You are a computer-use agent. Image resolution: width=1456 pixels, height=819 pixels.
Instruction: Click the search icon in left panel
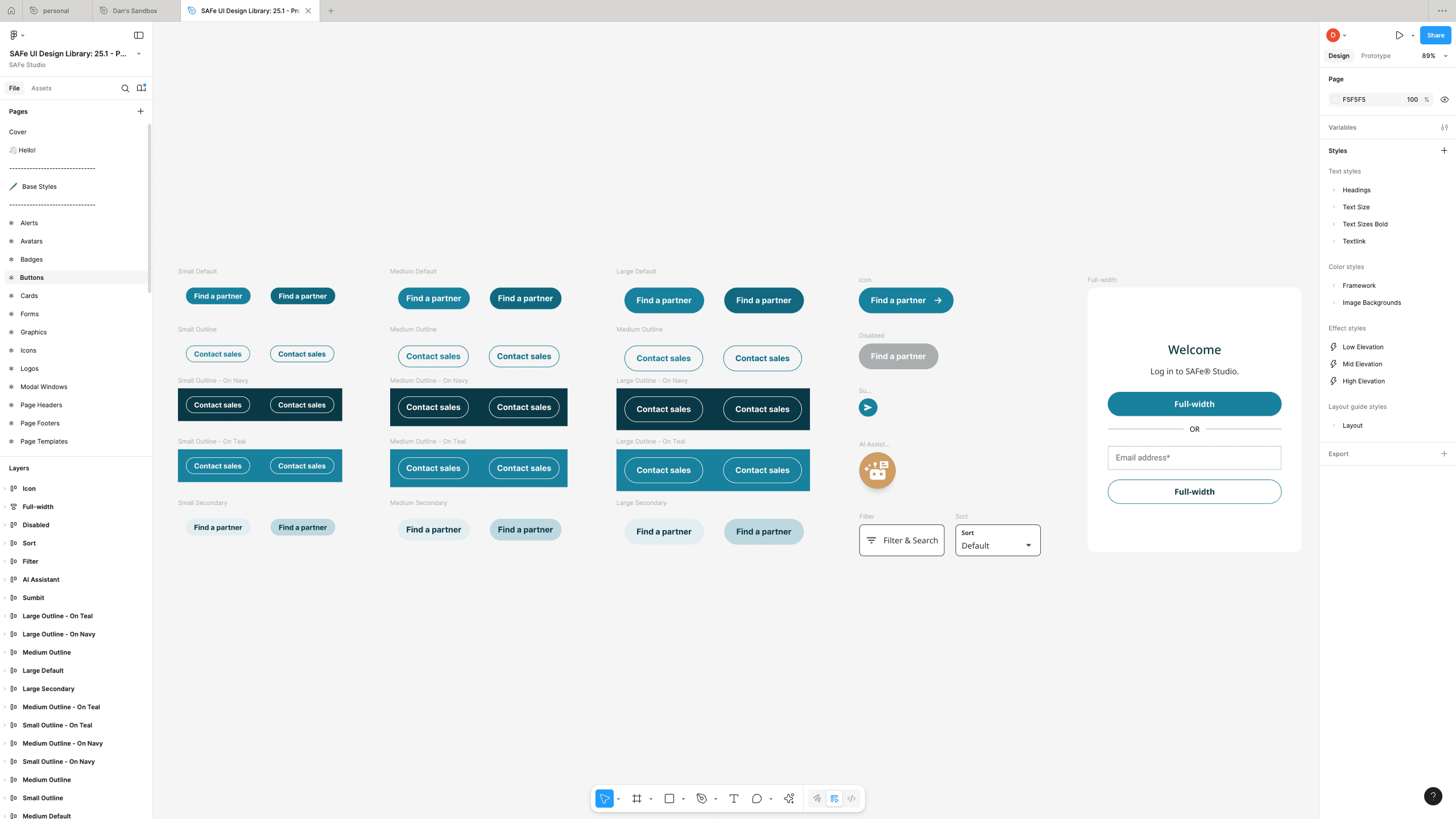tap(125, 88)
